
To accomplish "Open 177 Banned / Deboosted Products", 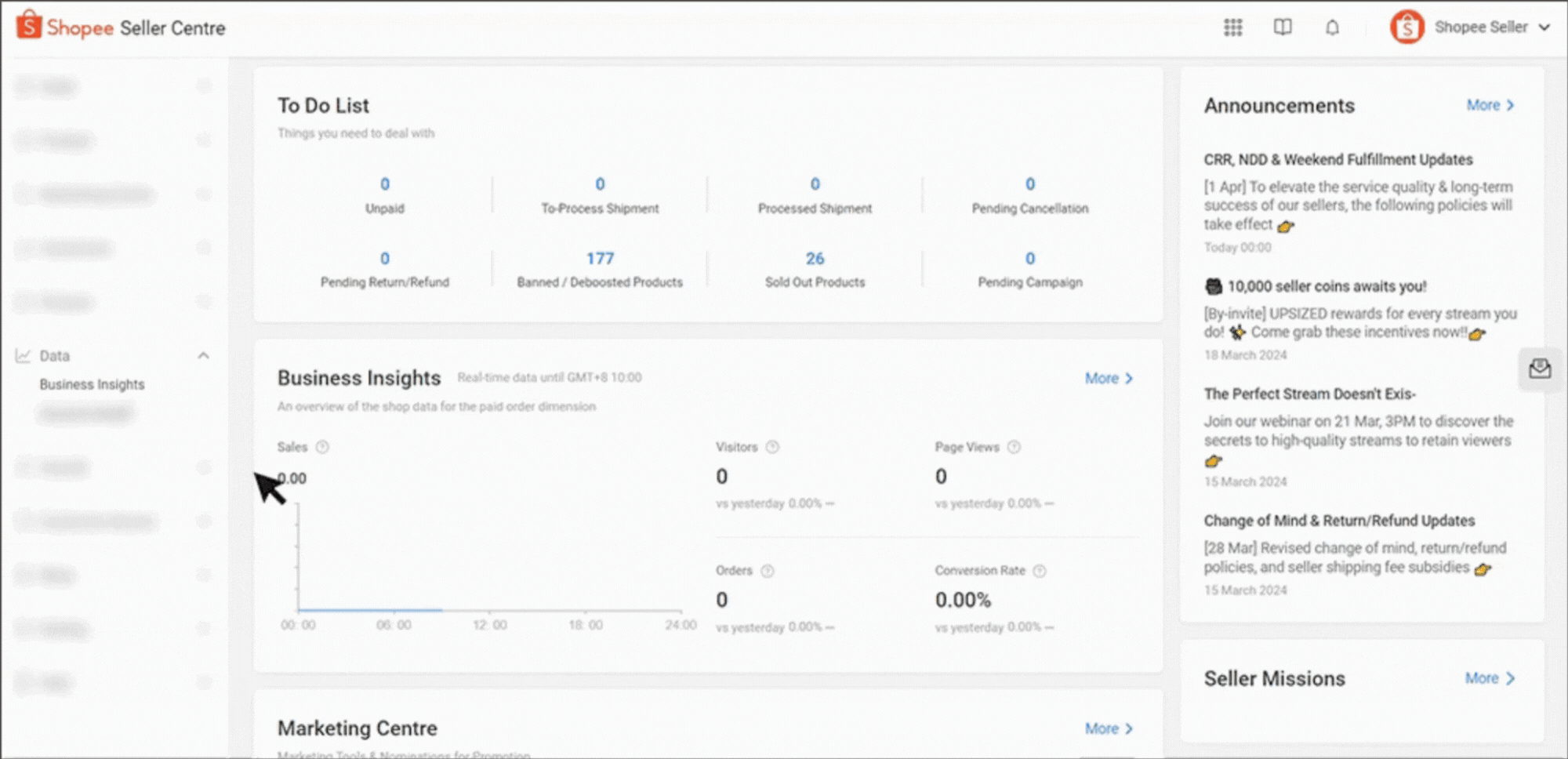I will (x=600, y=270).
